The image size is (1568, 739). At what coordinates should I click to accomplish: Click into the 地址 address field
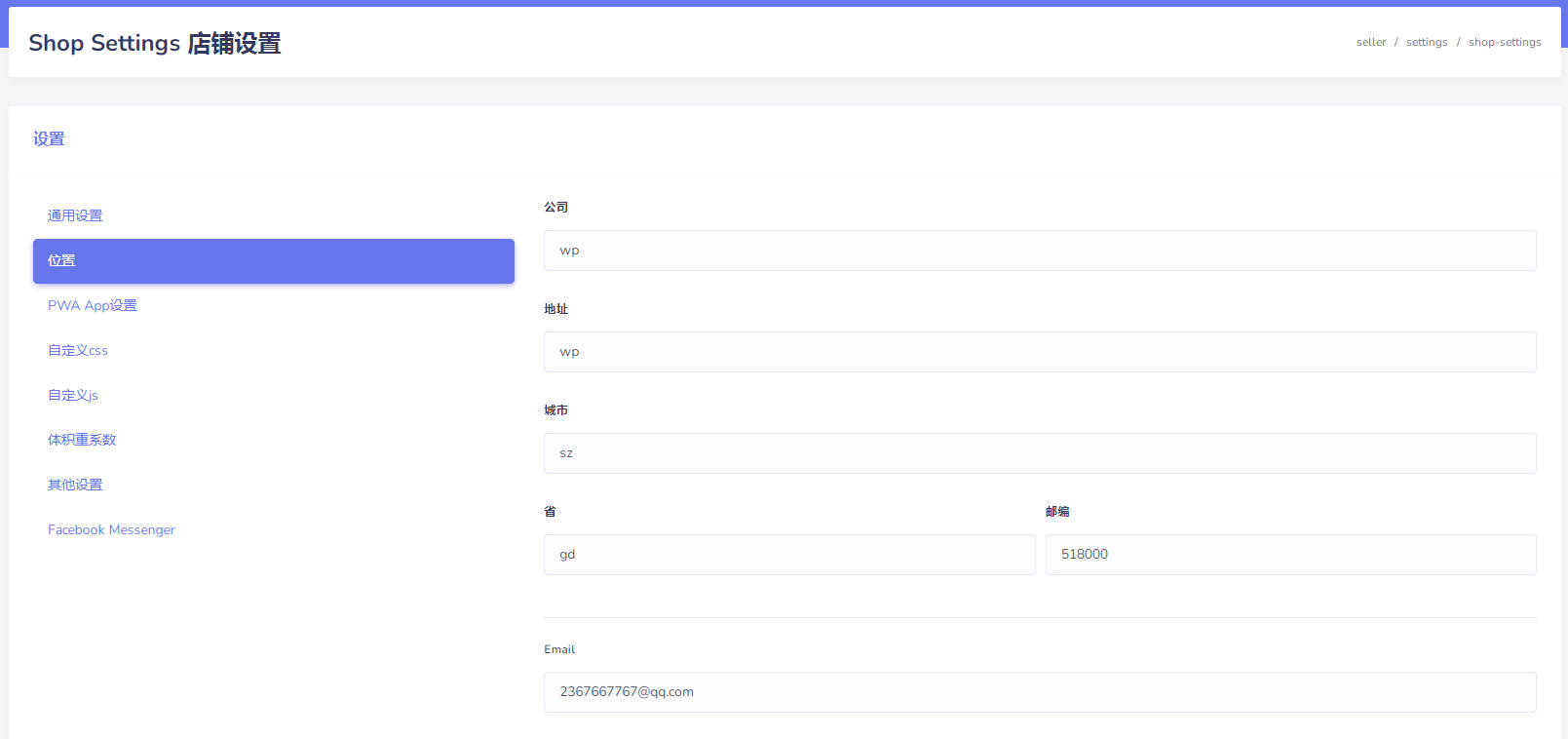coord(1039,352)
